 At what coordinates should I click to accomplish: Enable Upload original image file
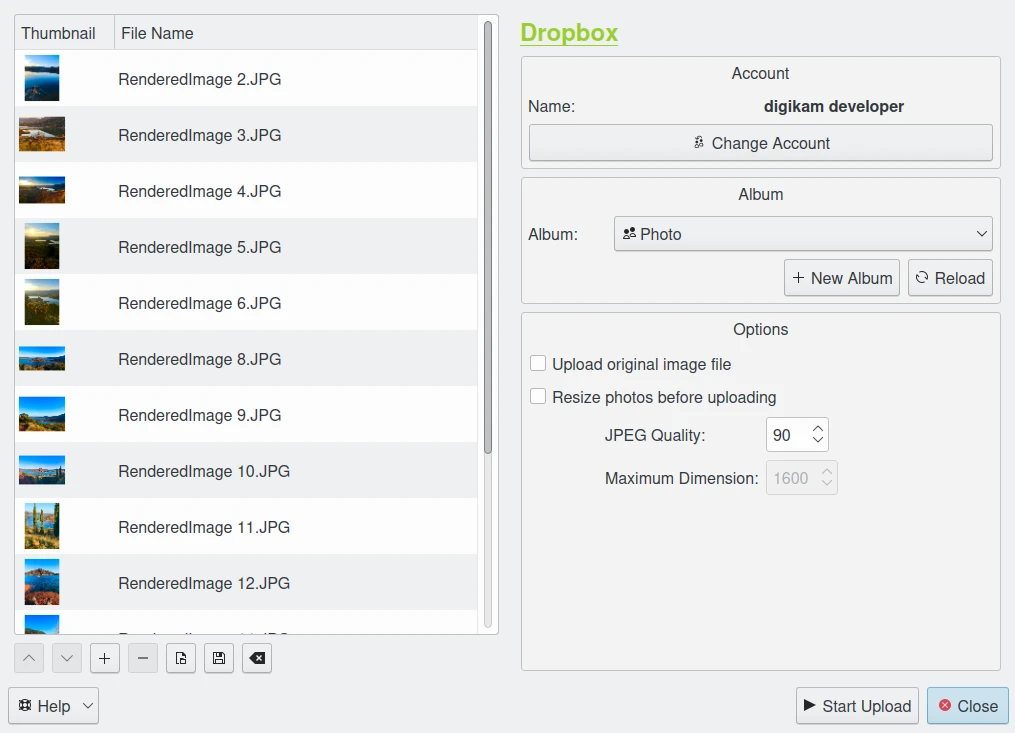pyautogui.click(x=538, y=364)
